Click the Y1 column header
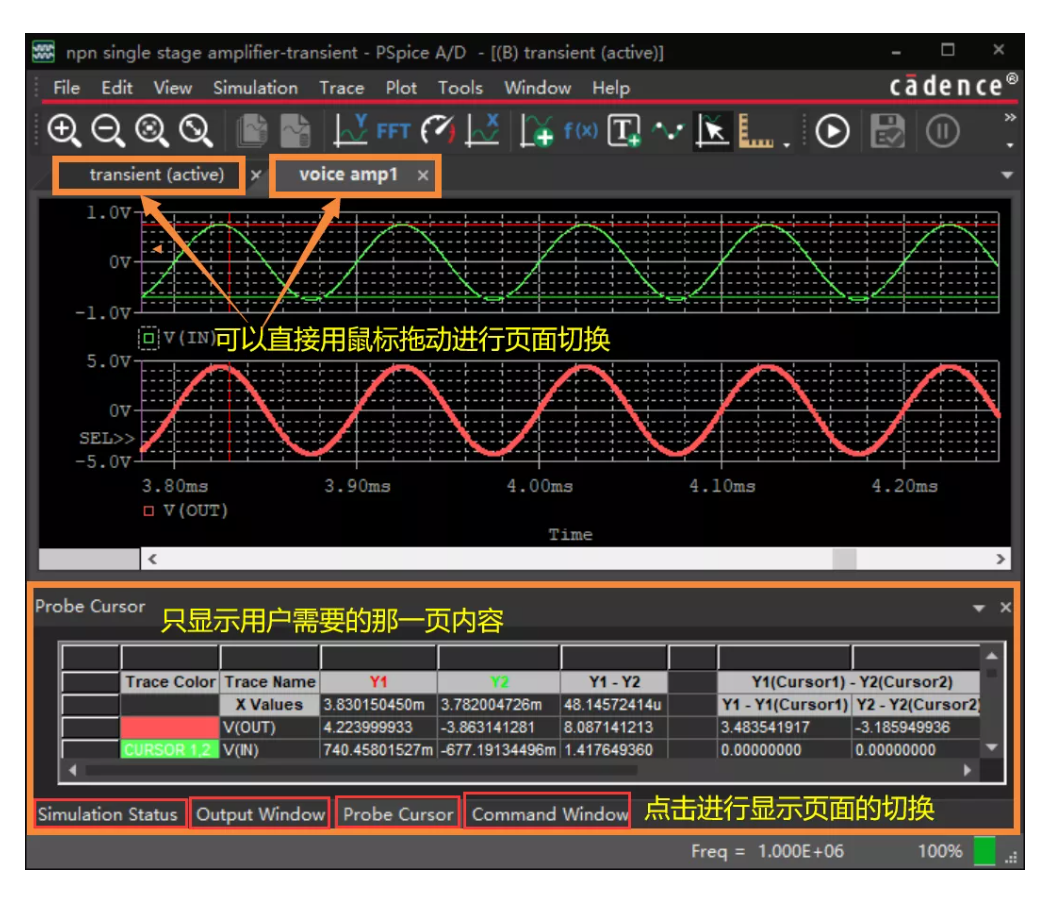Viewport: 1045px width, 900px height. pos(379,682)
